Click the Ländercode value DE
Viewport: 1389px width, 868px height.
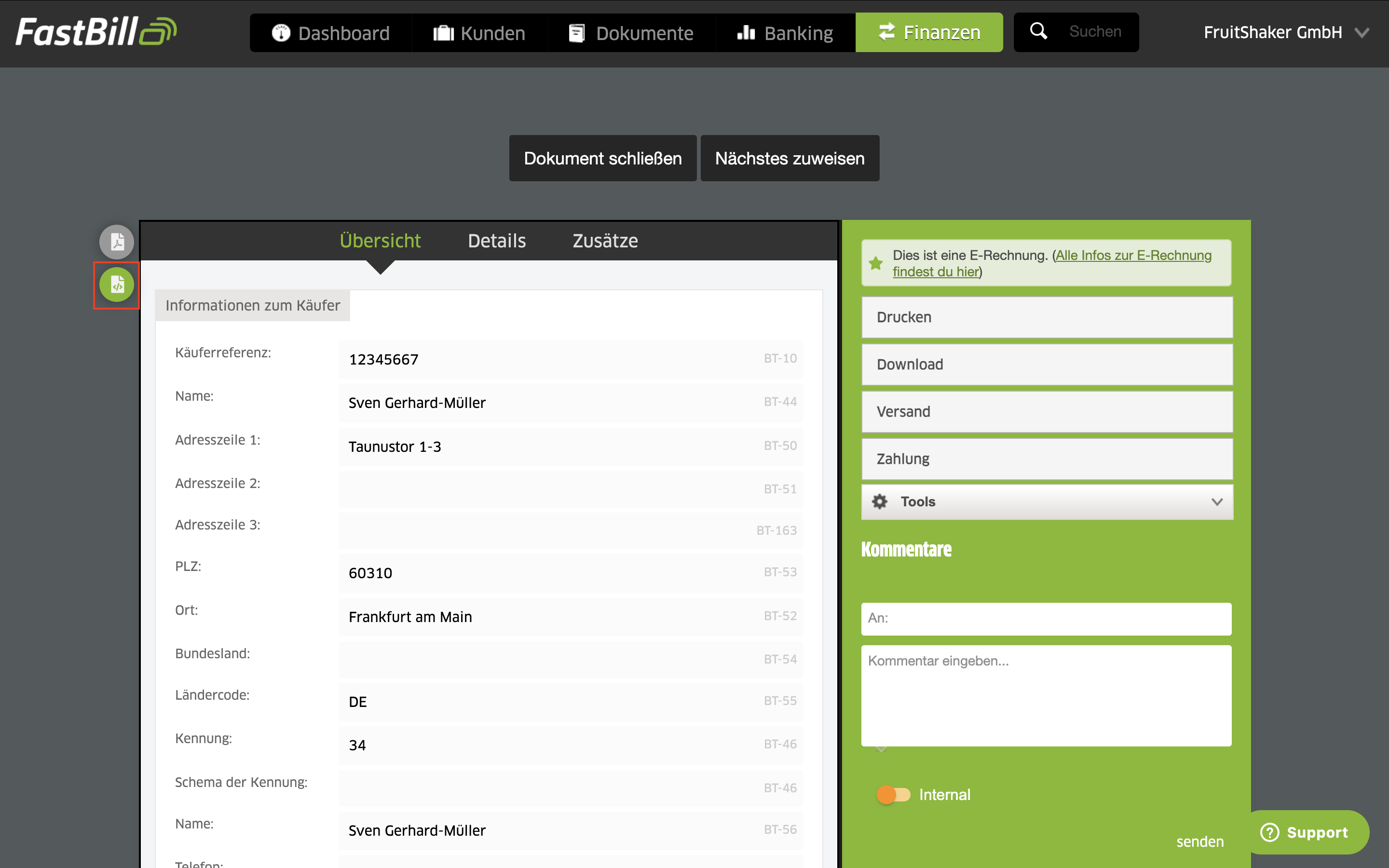click(x=357, y=702)
